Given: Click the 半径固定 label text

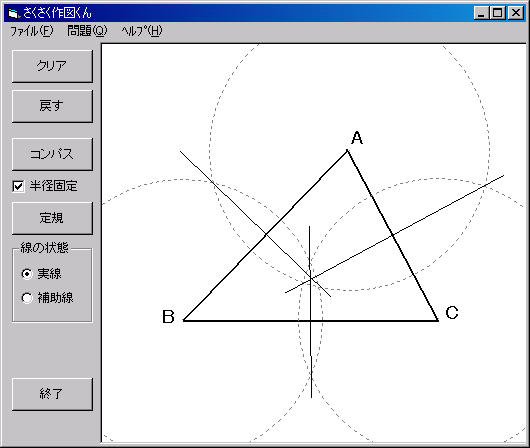Looking at the screenshot, I should (x=53, y=186).
